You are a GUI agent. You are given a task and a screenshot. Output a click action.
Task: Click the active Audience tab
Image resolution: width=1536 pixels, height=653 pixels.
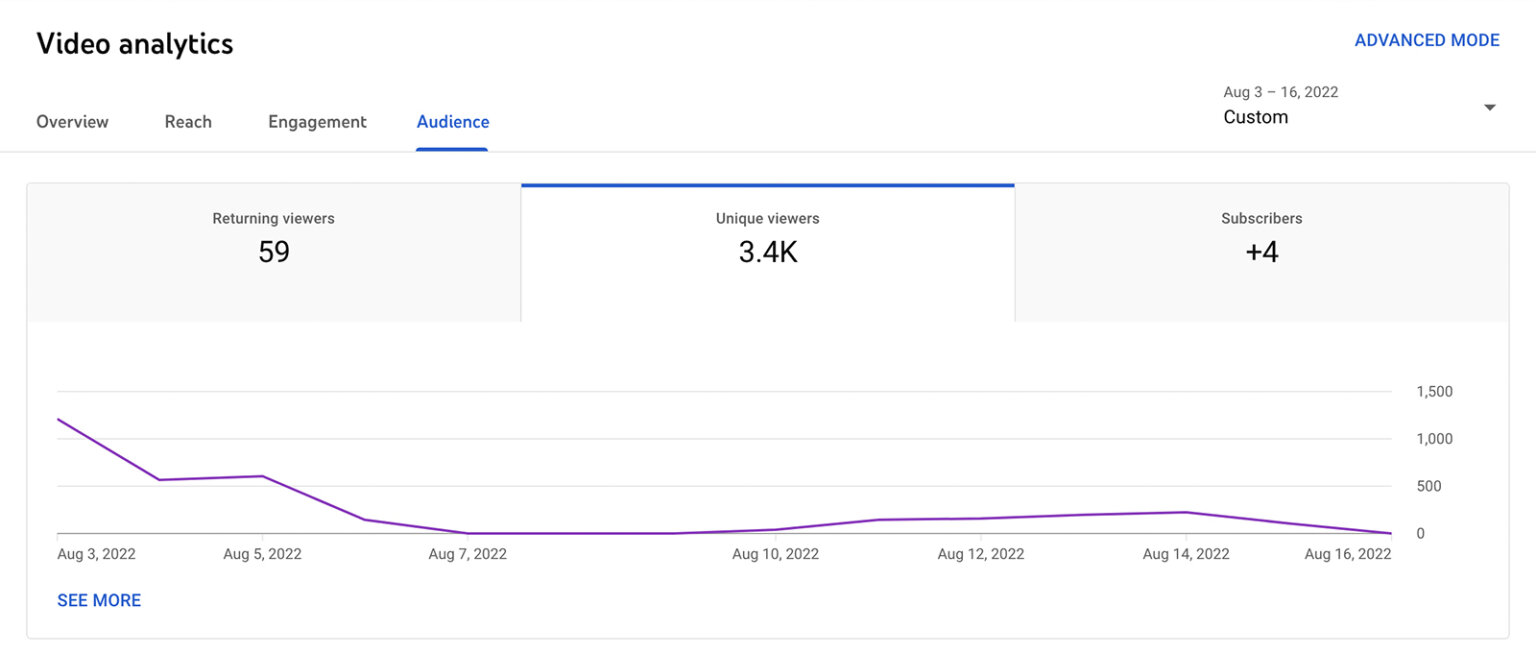pyautogui.click(x=452, y=121)
